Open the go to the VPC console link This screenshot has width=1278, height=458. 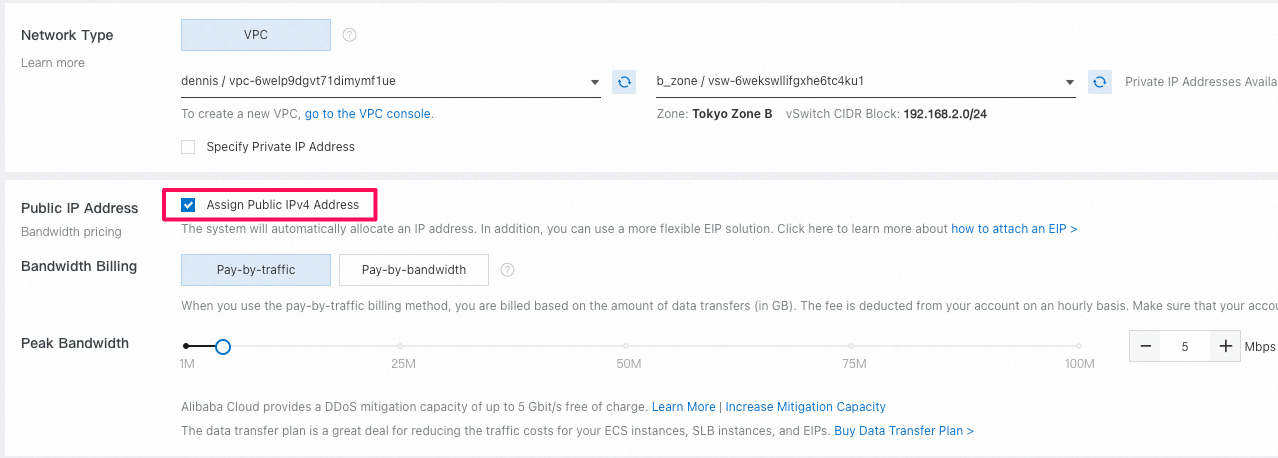coord(369,114)
